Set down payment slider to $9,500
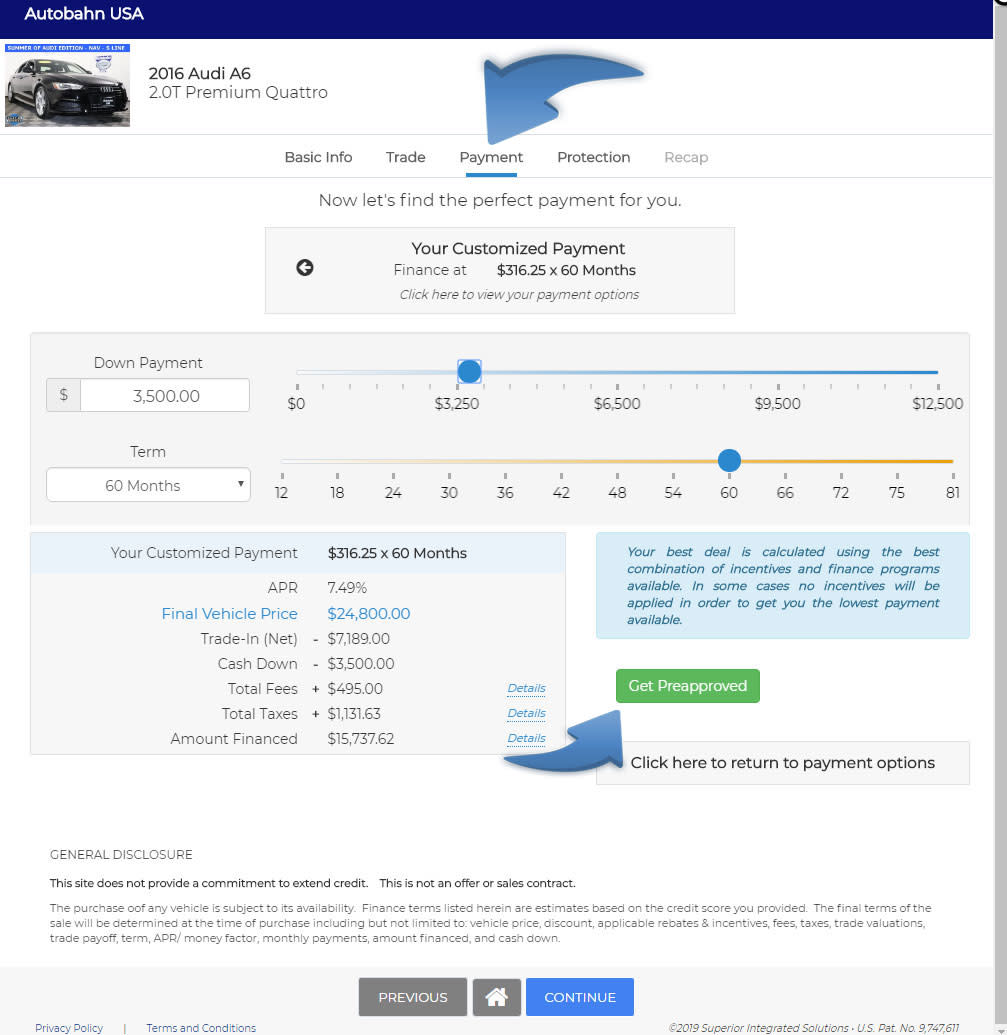1007x1035 pixels. click(778, 372)
